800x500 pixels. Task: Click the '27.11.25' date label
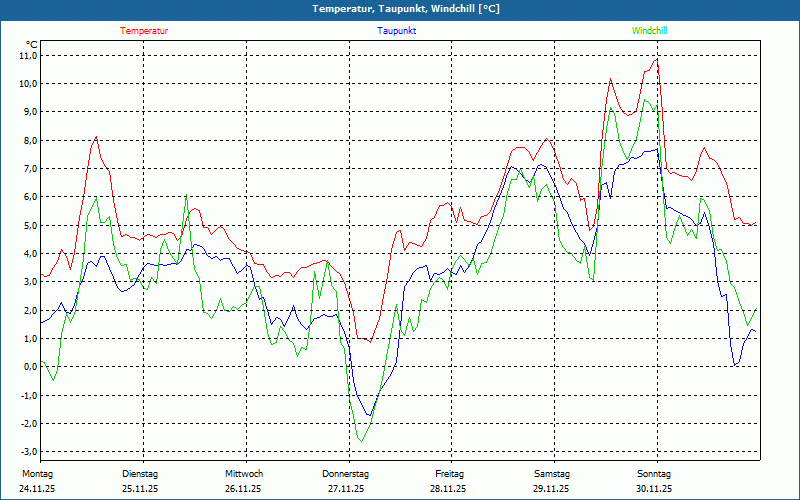coord(346,489)
